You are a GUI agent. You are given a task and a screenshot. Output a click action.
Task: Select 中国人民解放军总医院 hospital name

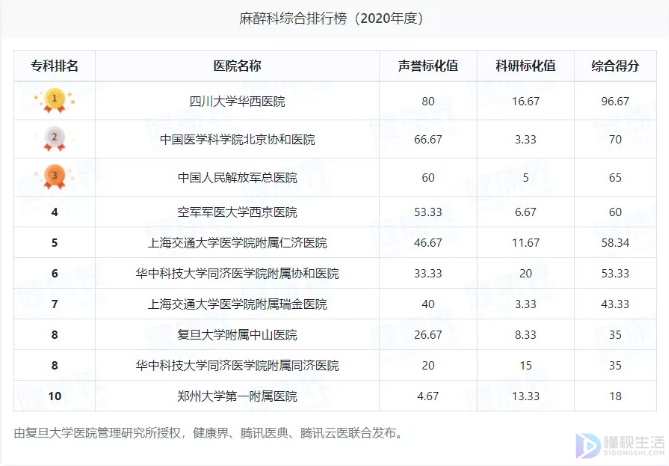237,178
